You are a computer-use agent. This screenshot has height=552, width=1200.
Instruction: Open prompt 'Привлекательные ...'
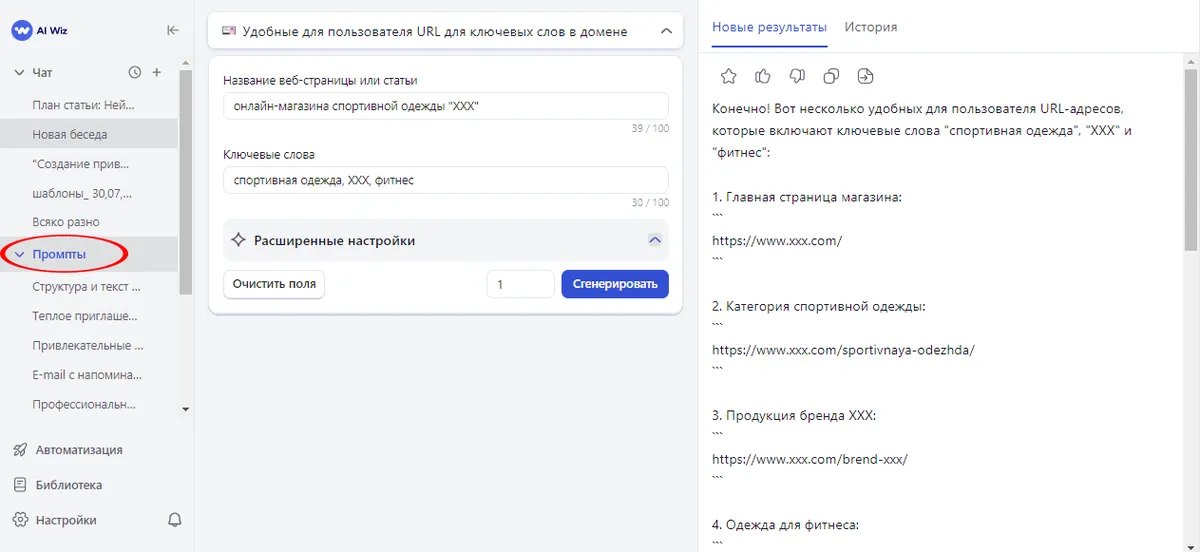(89, 346)
